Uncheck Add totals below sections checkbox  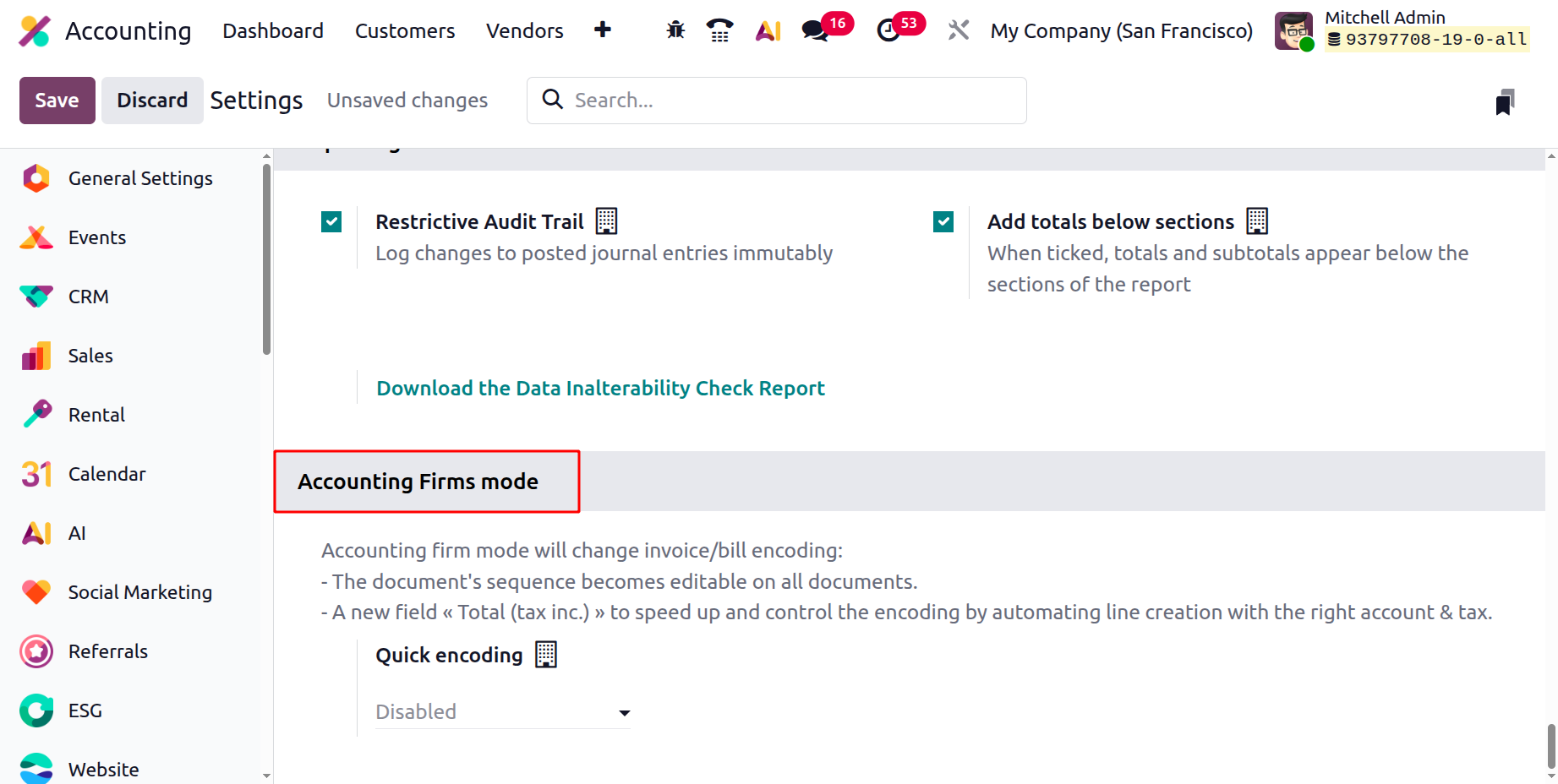(x=943, y=221)
